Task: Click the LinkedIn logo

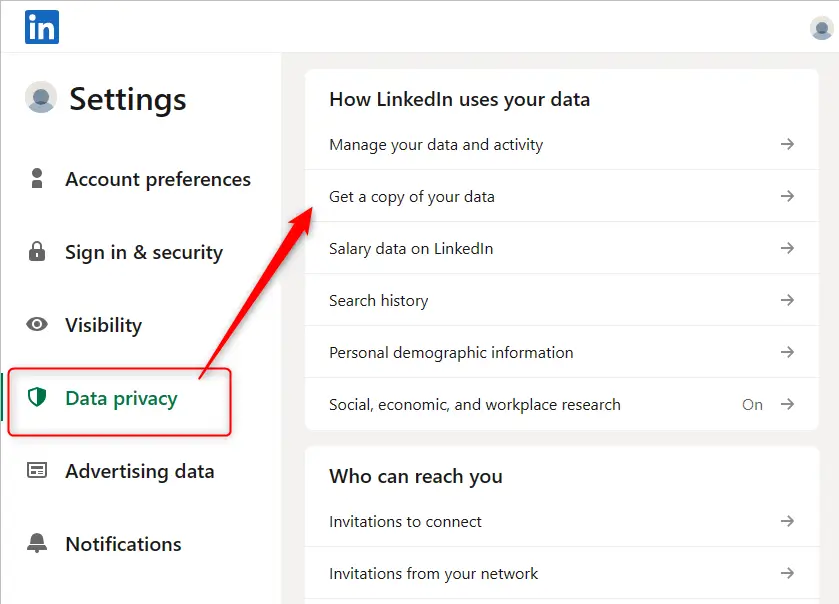Action: [41, 27]
